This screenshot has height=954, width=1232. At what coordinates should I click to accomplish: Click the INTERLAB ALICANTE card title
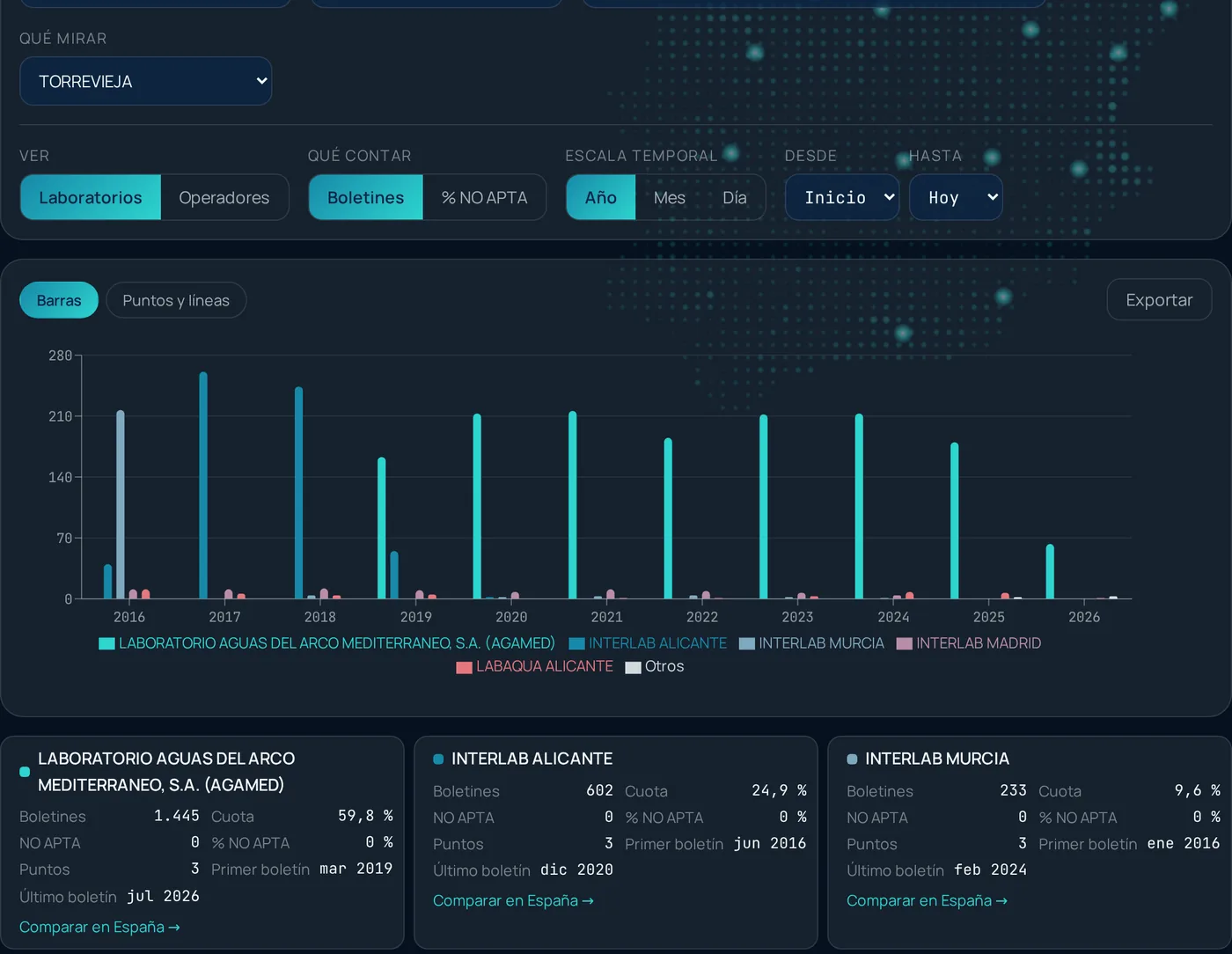pos(532,759)
